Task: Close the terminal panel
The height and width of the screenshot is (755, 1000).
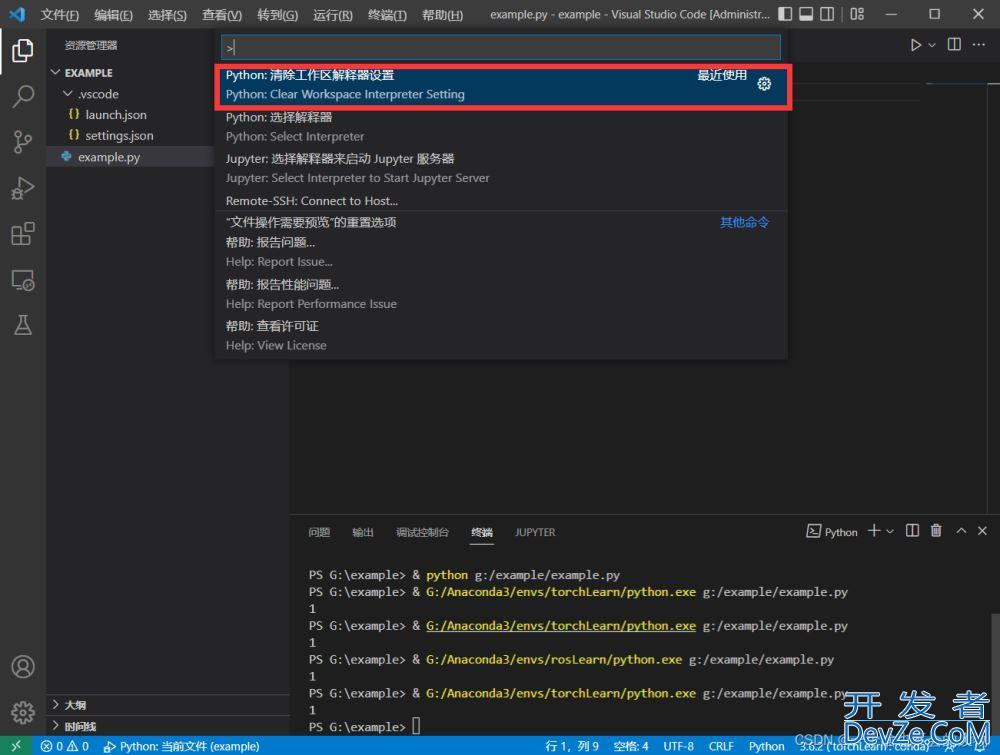Action: 982,531
